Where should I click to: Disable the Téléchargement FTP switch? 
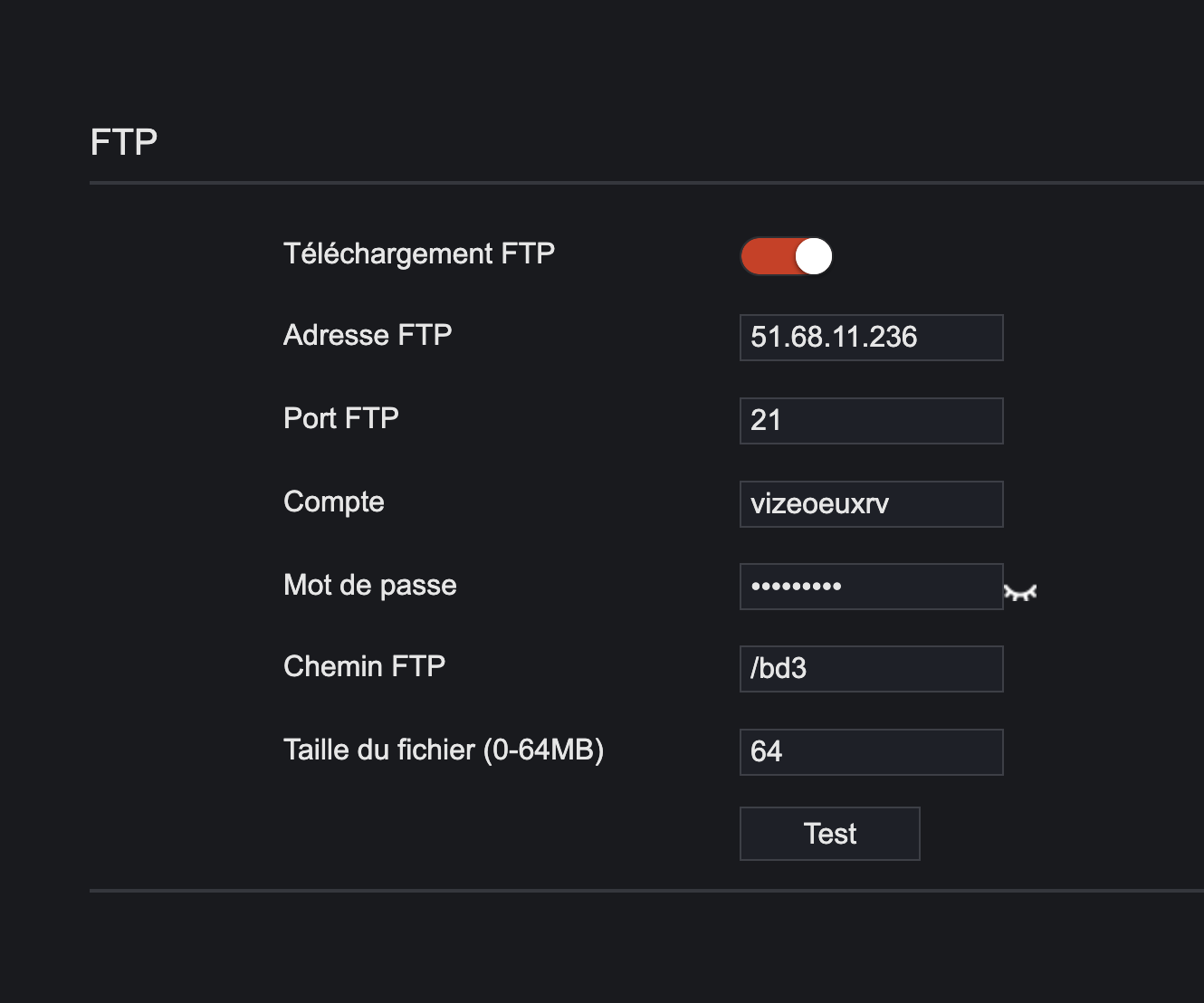786,256
